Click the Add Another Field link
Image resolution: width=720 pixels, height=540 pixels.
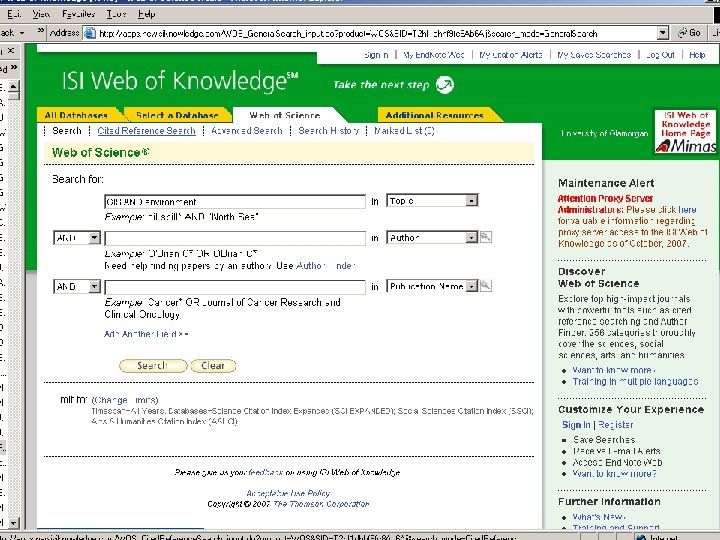click(146, 334)
